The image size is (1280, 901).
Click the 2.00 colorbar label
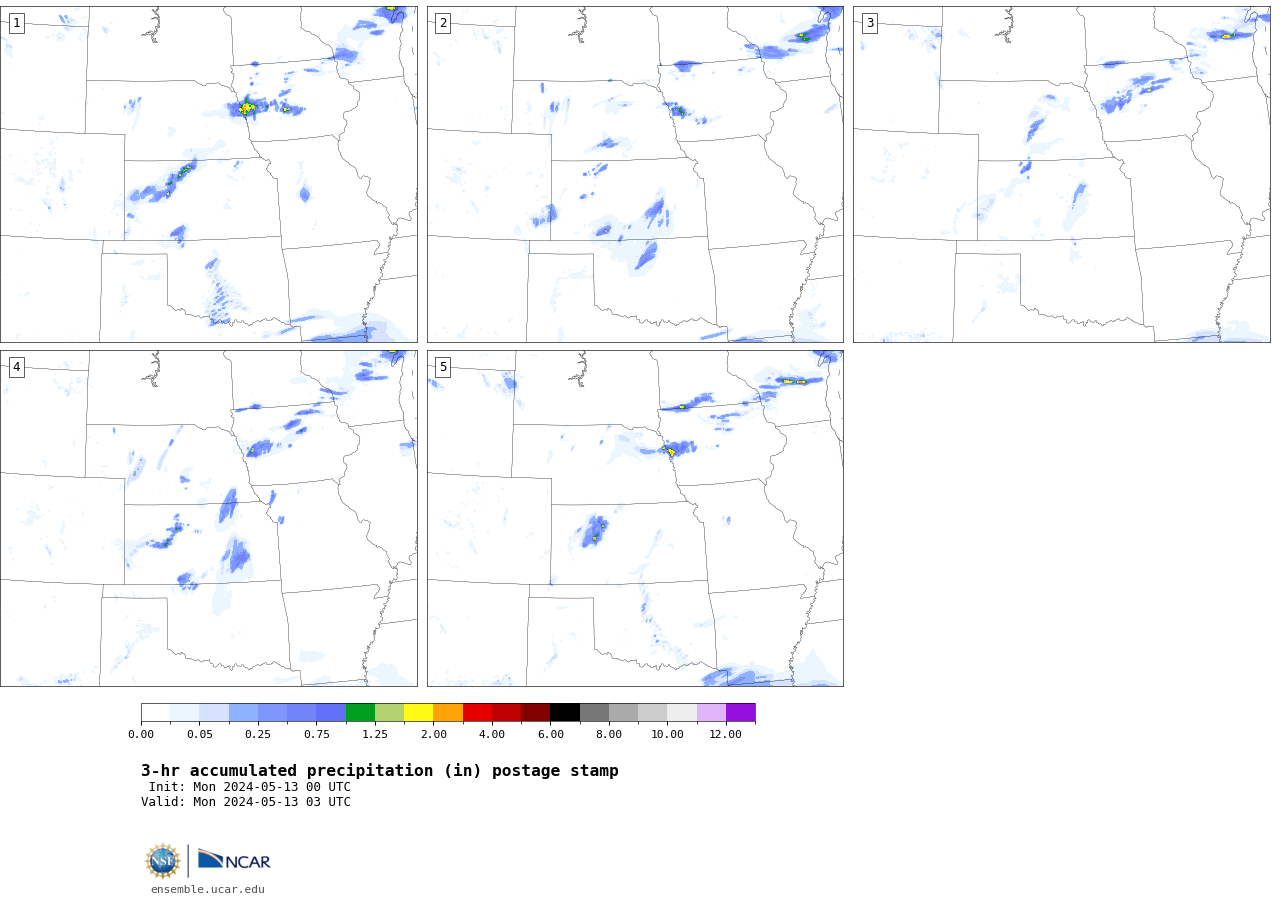click(x=433, y=734)
